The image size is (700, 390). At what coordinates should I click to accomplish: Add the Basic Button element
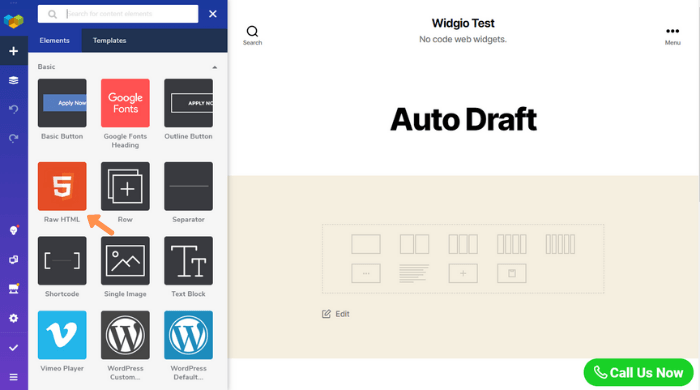click(x=62, y=103)
